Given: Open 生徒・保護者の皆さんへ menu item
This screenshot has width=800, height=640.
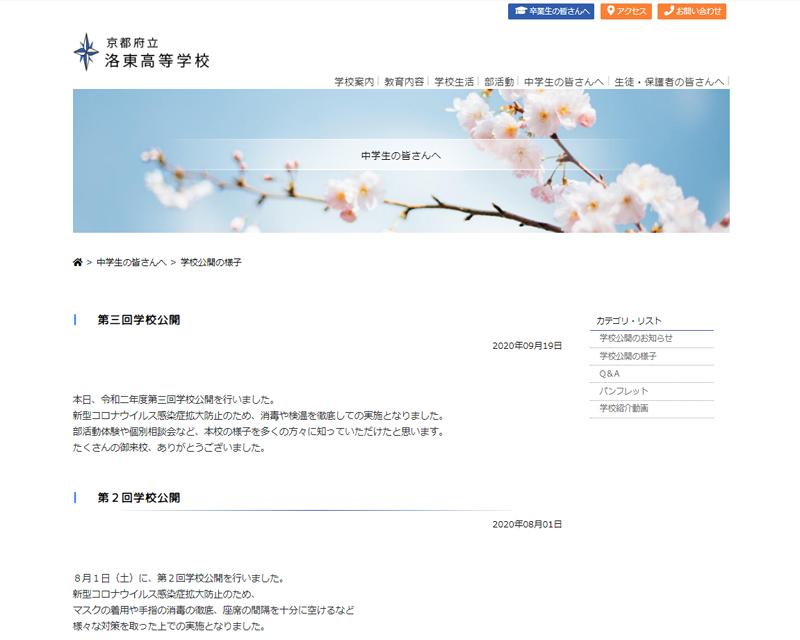Looking at the screenshot, I should tap(669, 81).
